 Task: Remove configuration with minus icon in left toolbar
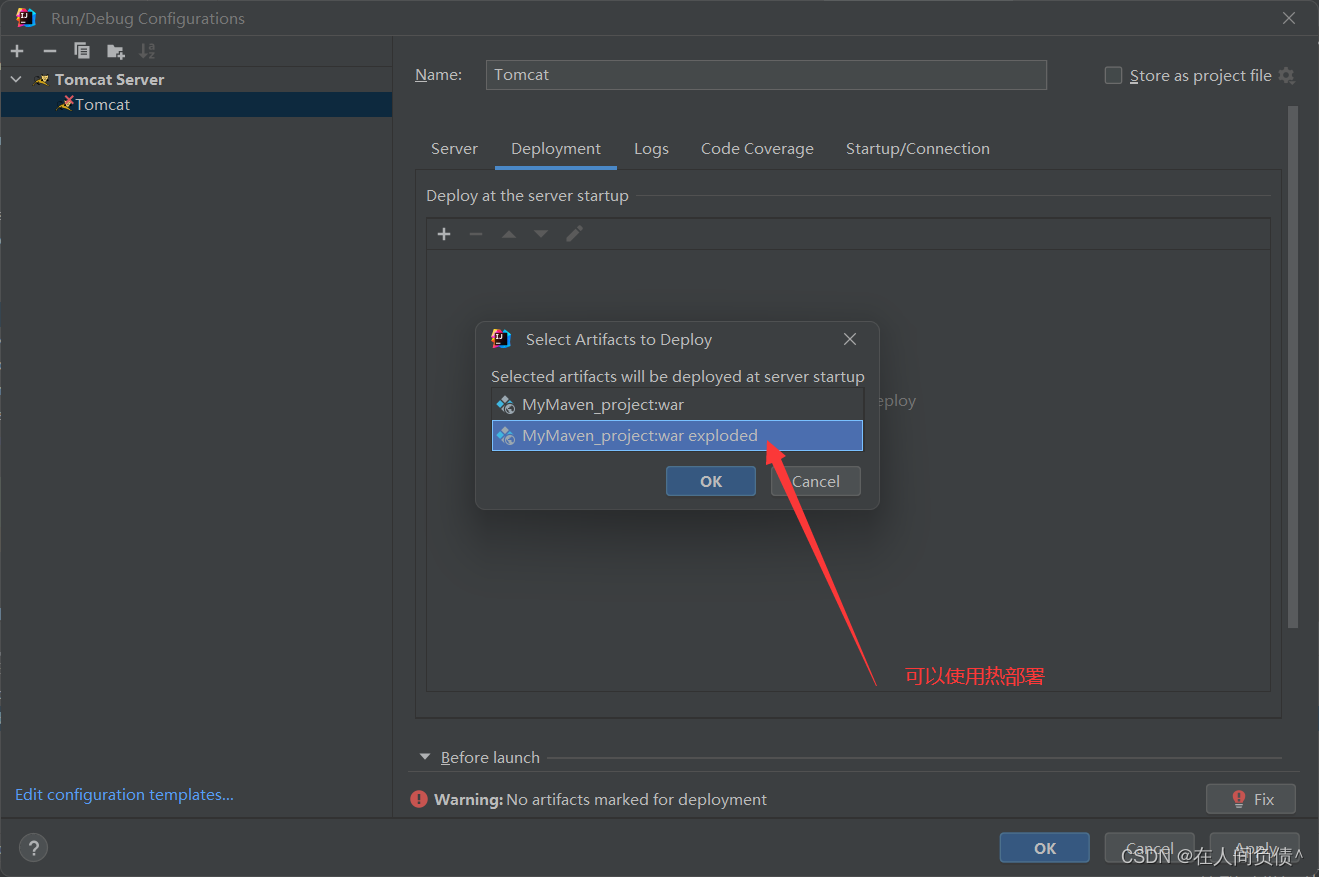(x=50, y=51)
